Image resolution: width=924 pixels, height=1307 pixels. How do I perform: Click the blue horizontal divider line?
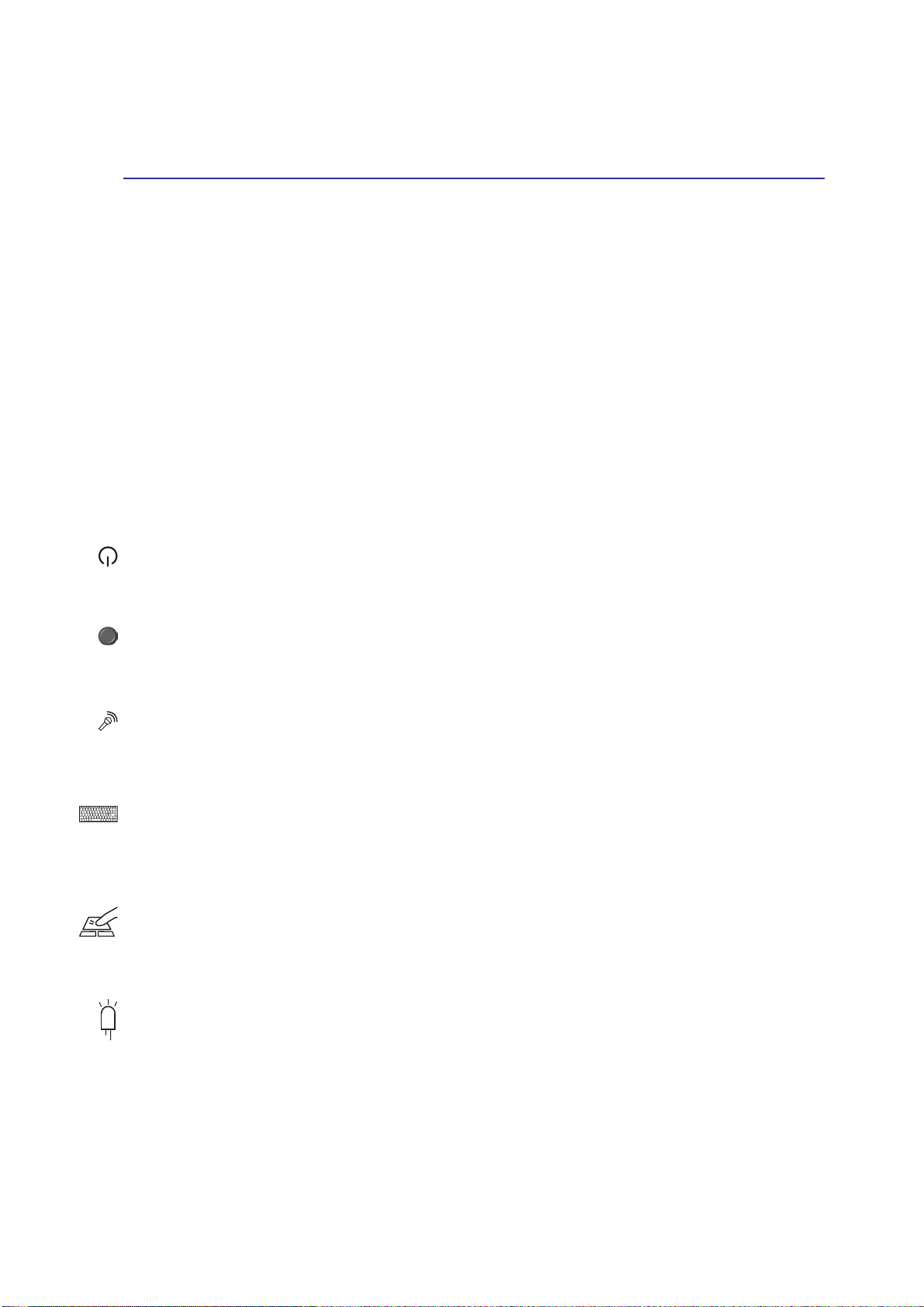(x=473, y=178)
